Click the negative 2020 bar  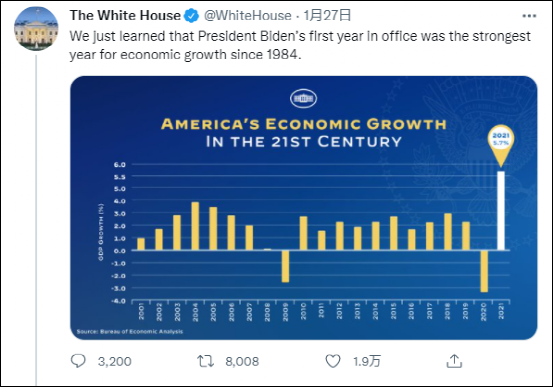point(484,271)
